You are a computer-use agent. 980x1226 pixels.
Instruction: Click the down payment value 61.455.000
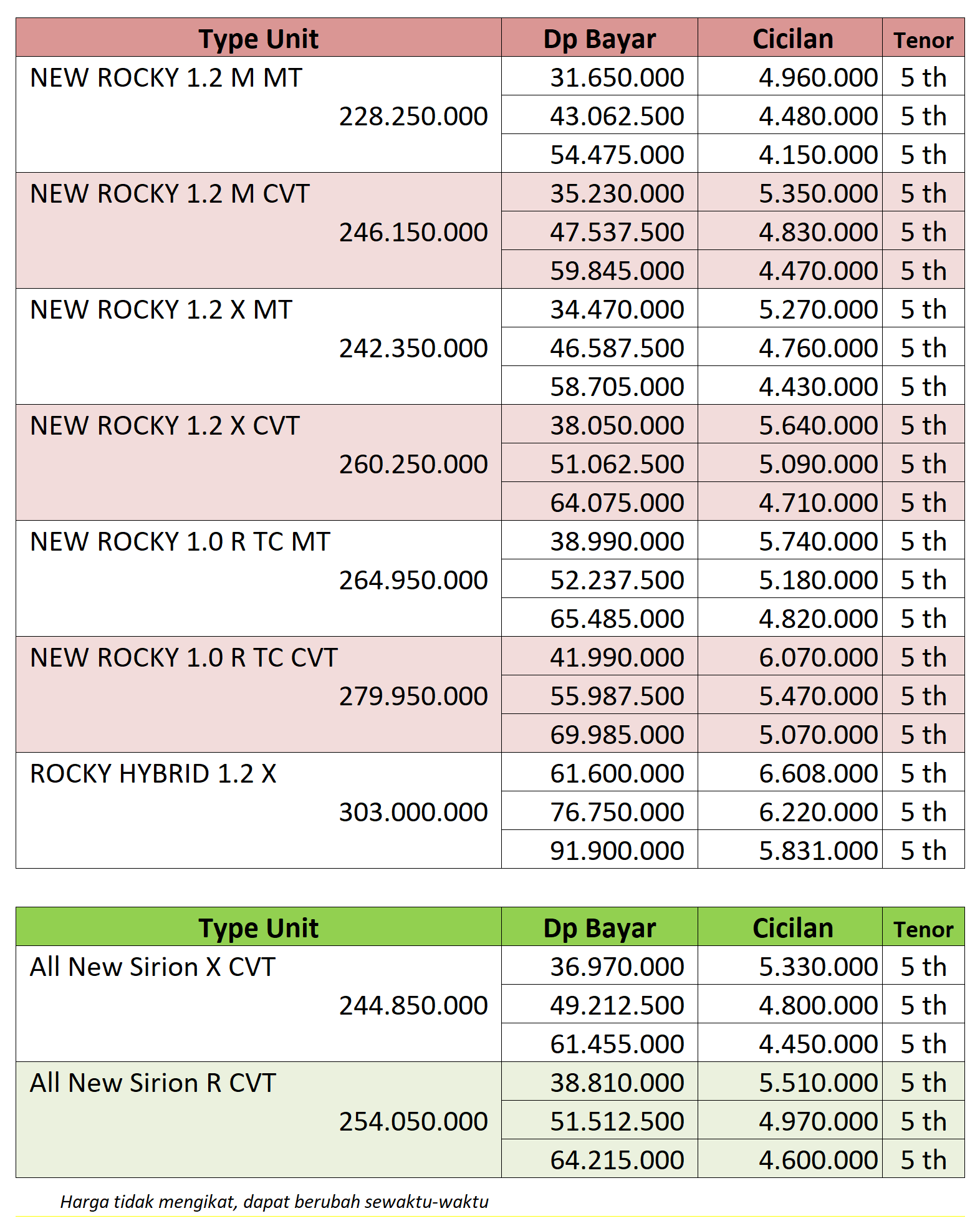(x=617, y=1045)
